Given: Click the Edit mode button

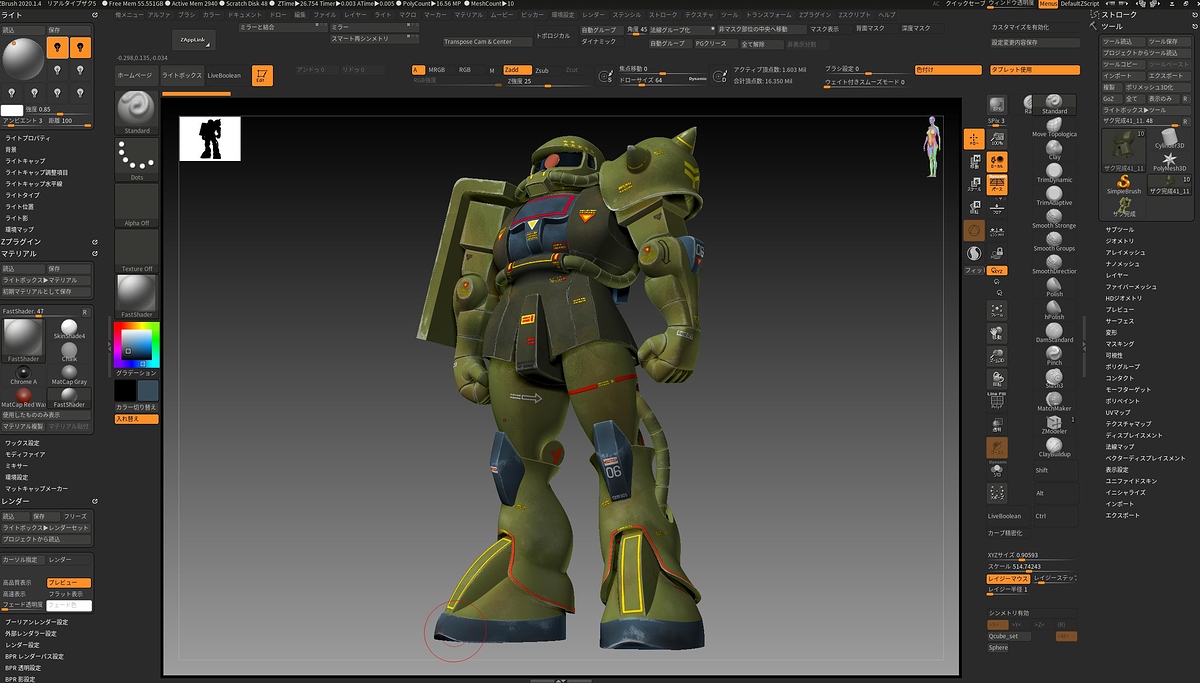Looking at the screenshot, I should tap(263, 75).
